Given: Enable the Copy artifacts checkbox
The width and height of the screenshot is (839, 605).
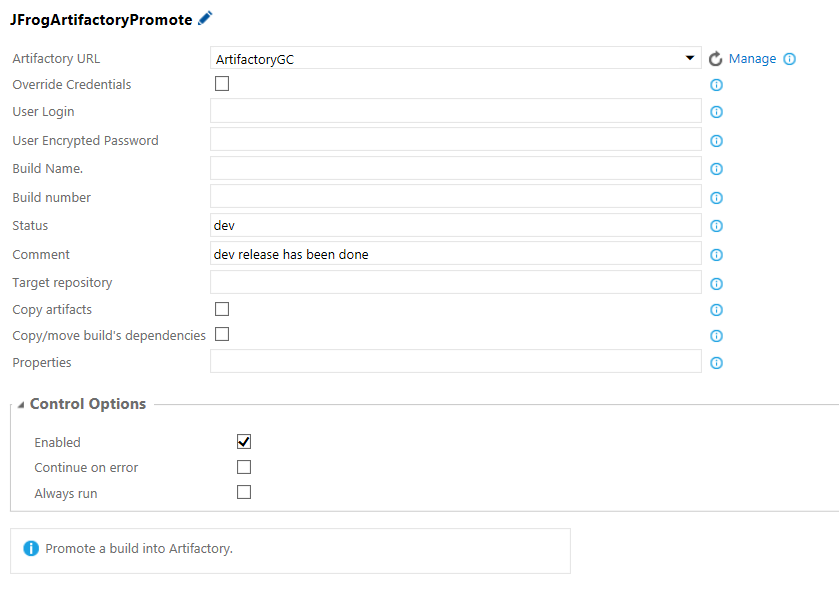Looking at the screenshot, I should pyautogui.click(x=222, y=309).
